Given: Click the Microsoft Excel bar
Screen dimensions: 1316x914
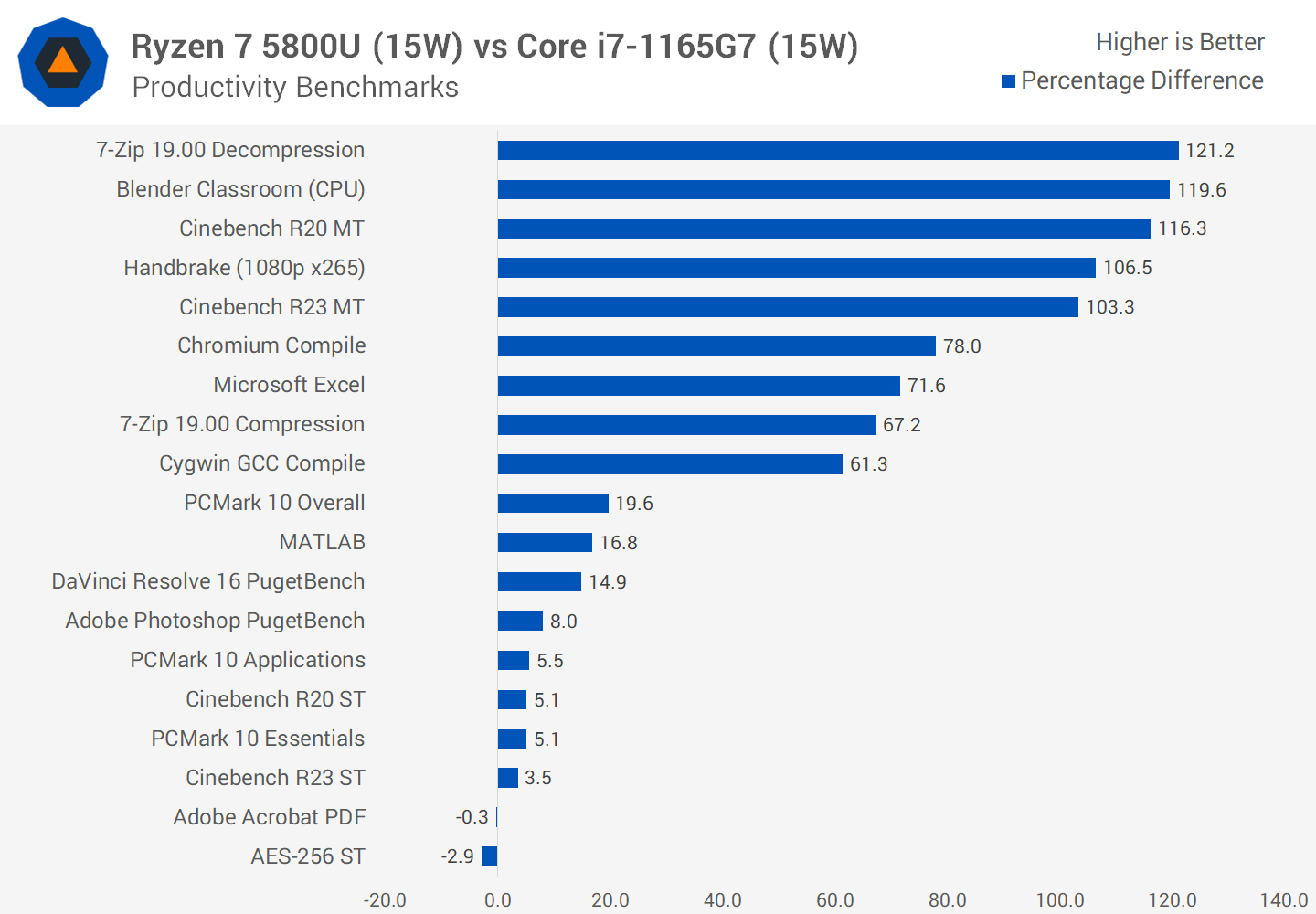Looking at the screenshot, I should [x=699, y=386].
